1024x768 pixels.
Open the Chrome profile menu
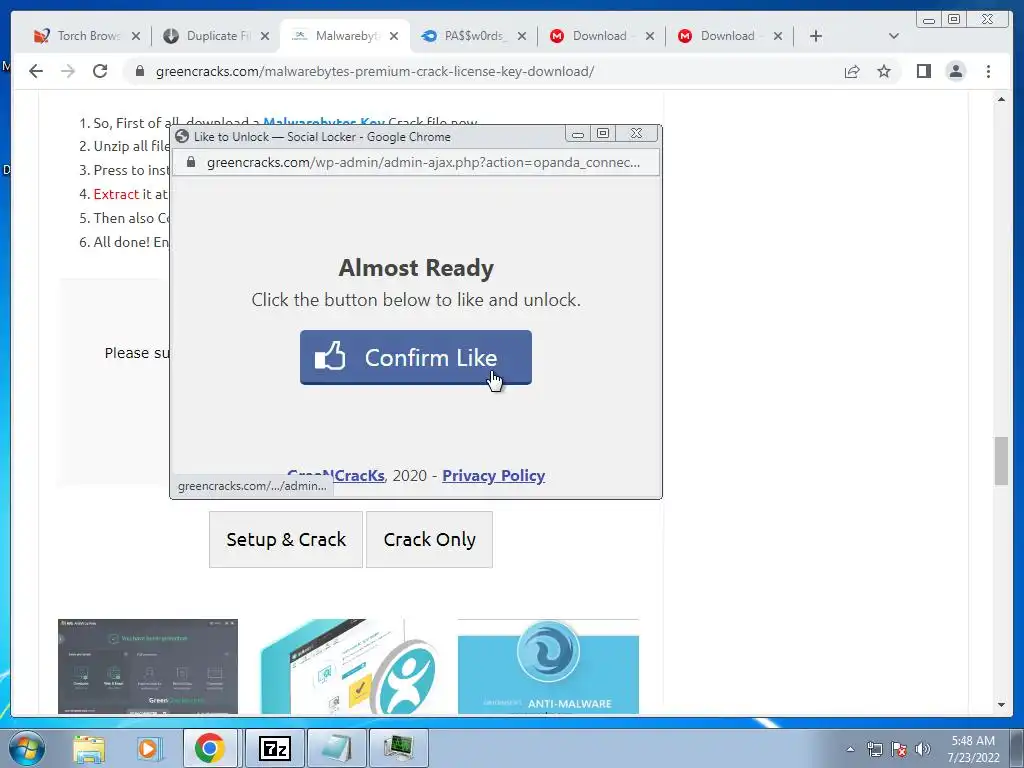click(x=955, y=71)
